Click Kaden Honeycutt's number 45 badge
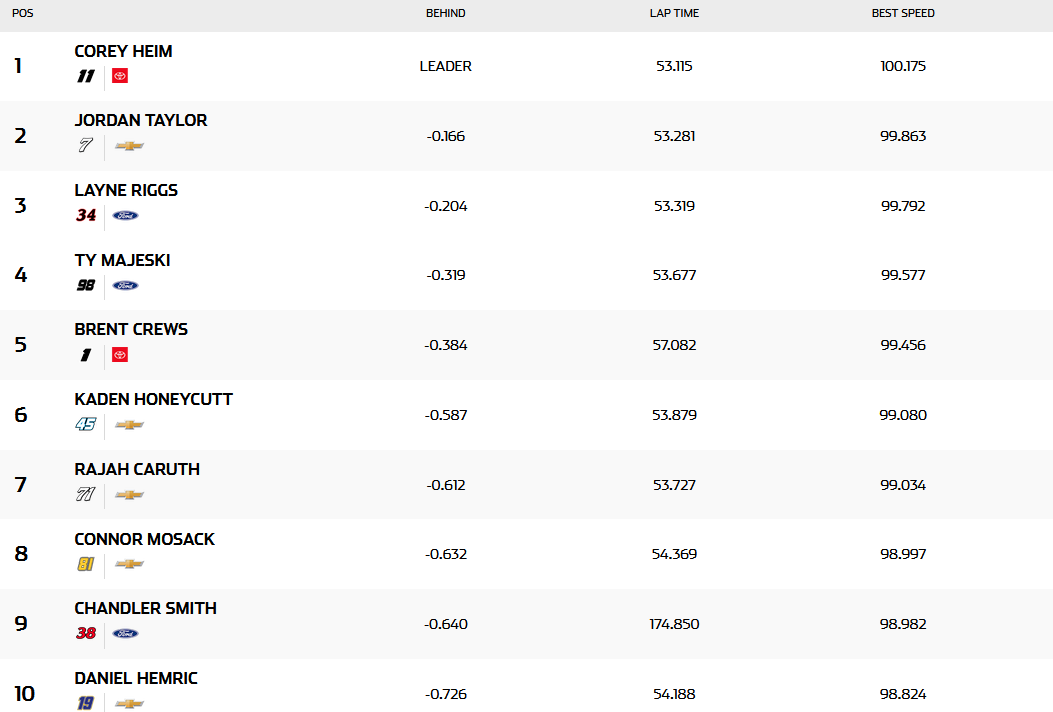Image resolution: width=1053 pixels, height=712 pixels. point(86,425)
